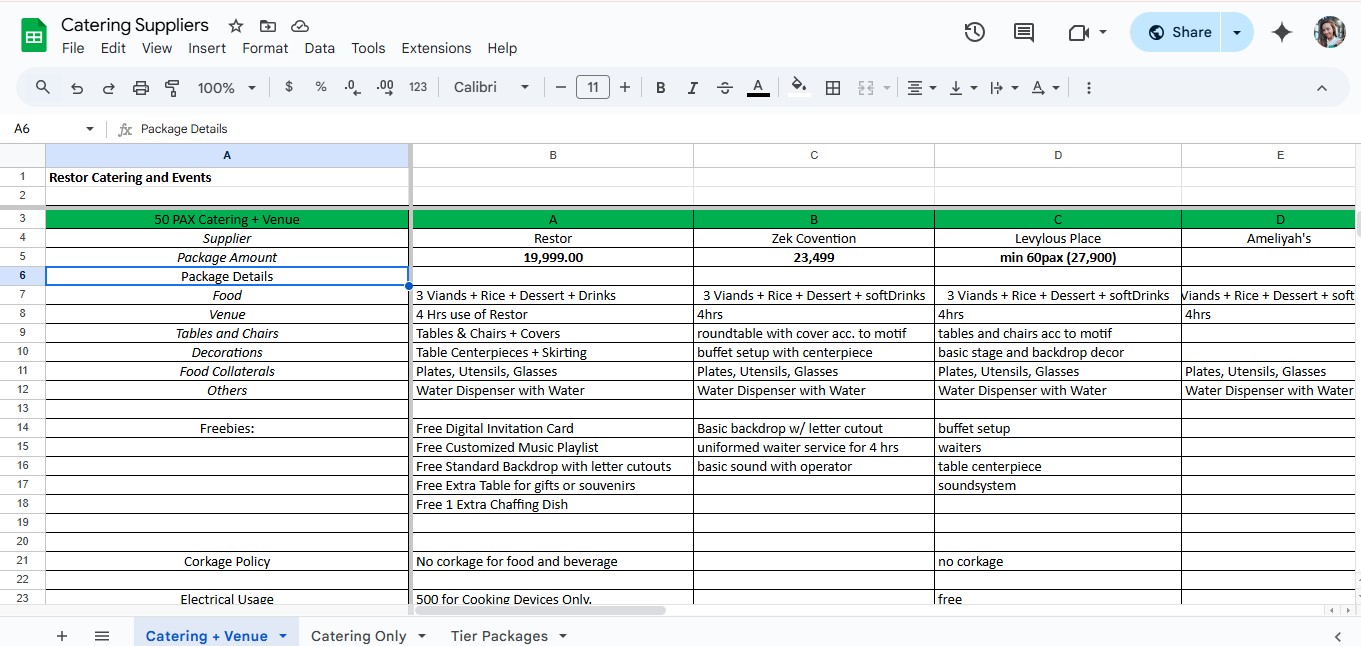Image resolution: width=1361 pixels, height=646 pixels.
Task: Star the Catering Suppliers document
Action: point(236,26)
